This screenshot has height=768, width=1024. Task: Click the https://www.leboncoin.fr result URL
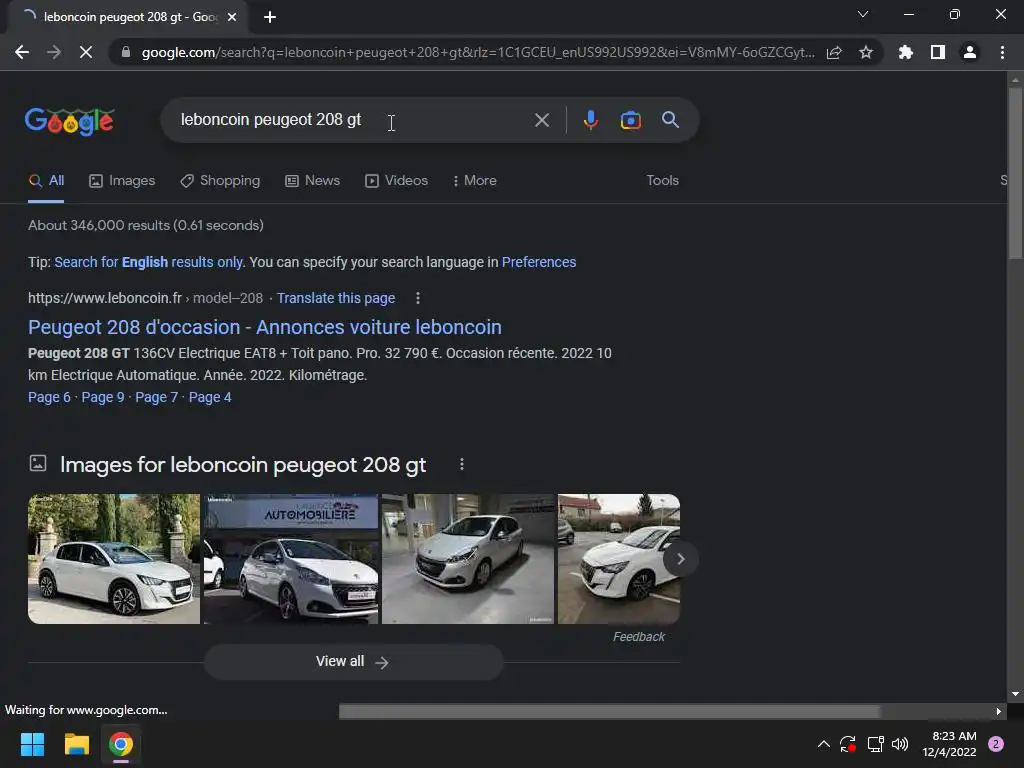104,298
